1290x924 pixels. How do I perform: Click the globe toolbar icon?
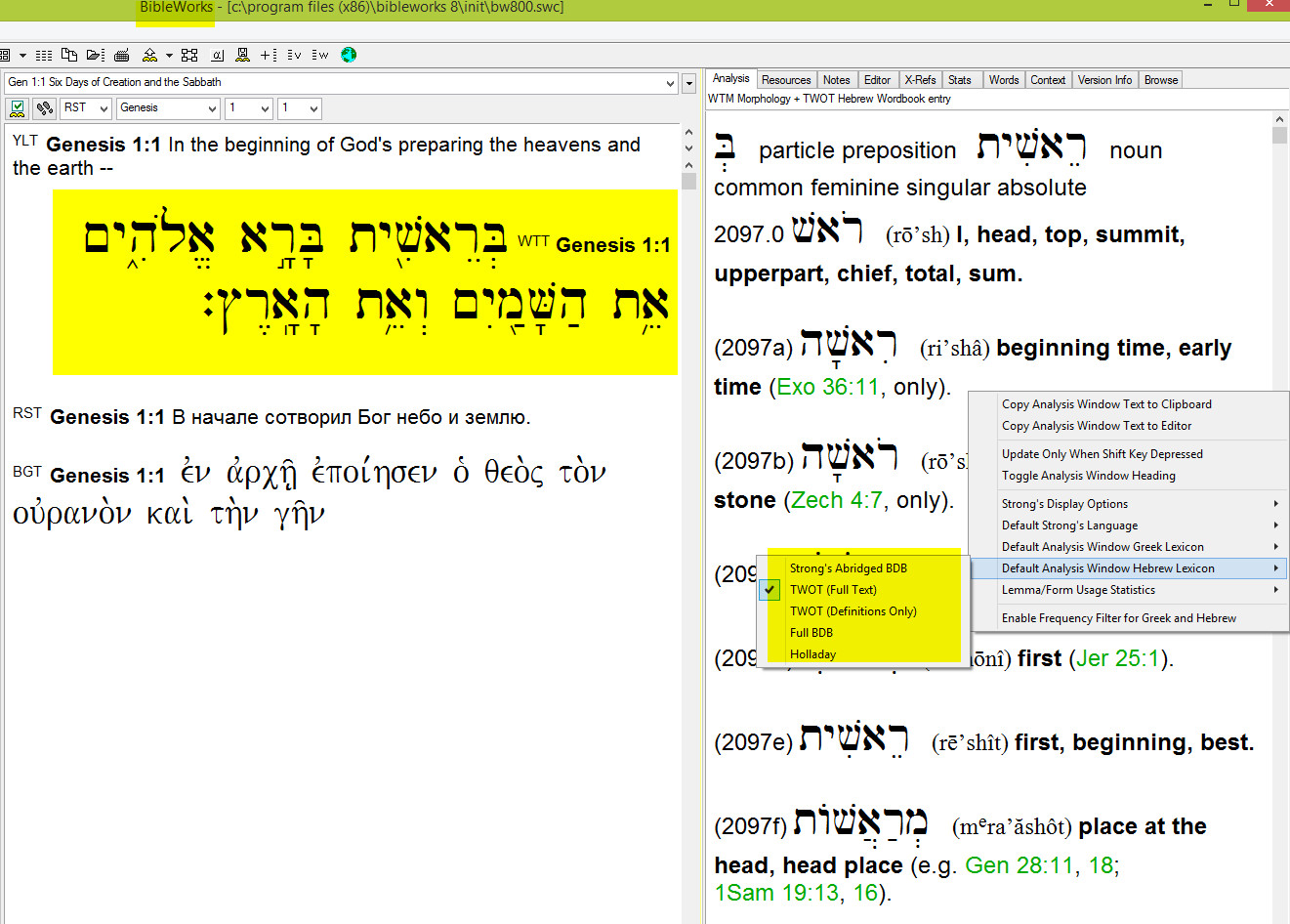(349, 55)
